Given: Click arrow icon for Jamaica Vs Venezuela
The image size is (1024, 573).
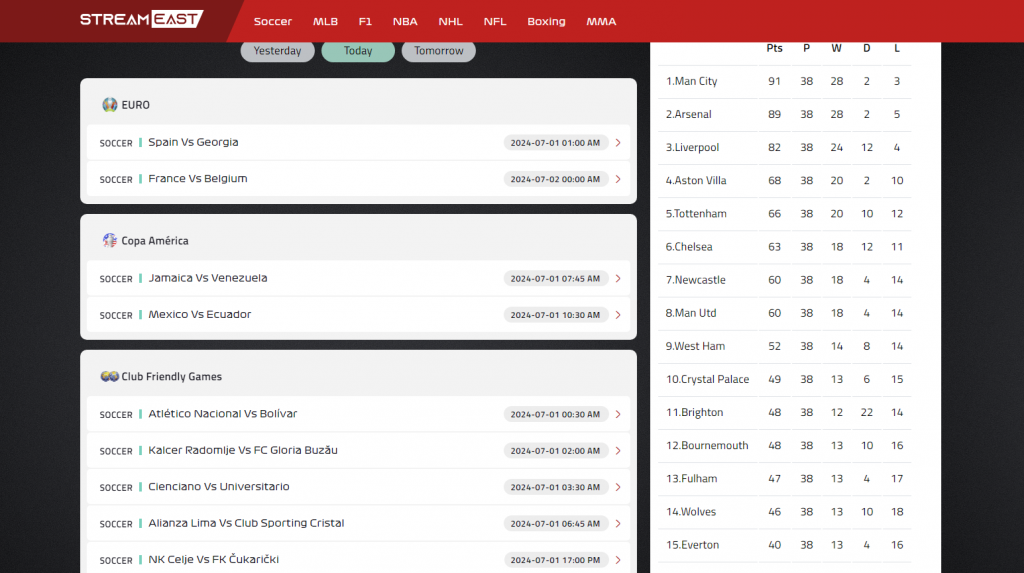Looking at the screenshot, I should coord(618,279).
